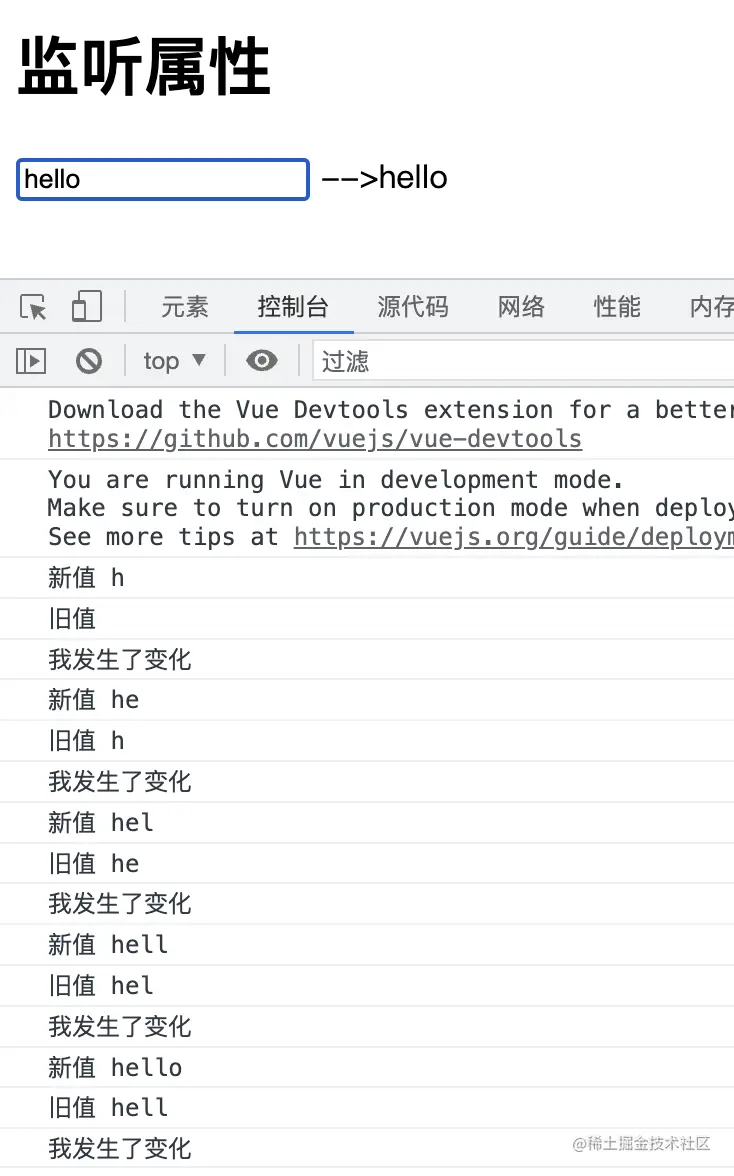Click 'Make sure to turn on production' line
This screenshot has height=1176, width=734.
391,508
